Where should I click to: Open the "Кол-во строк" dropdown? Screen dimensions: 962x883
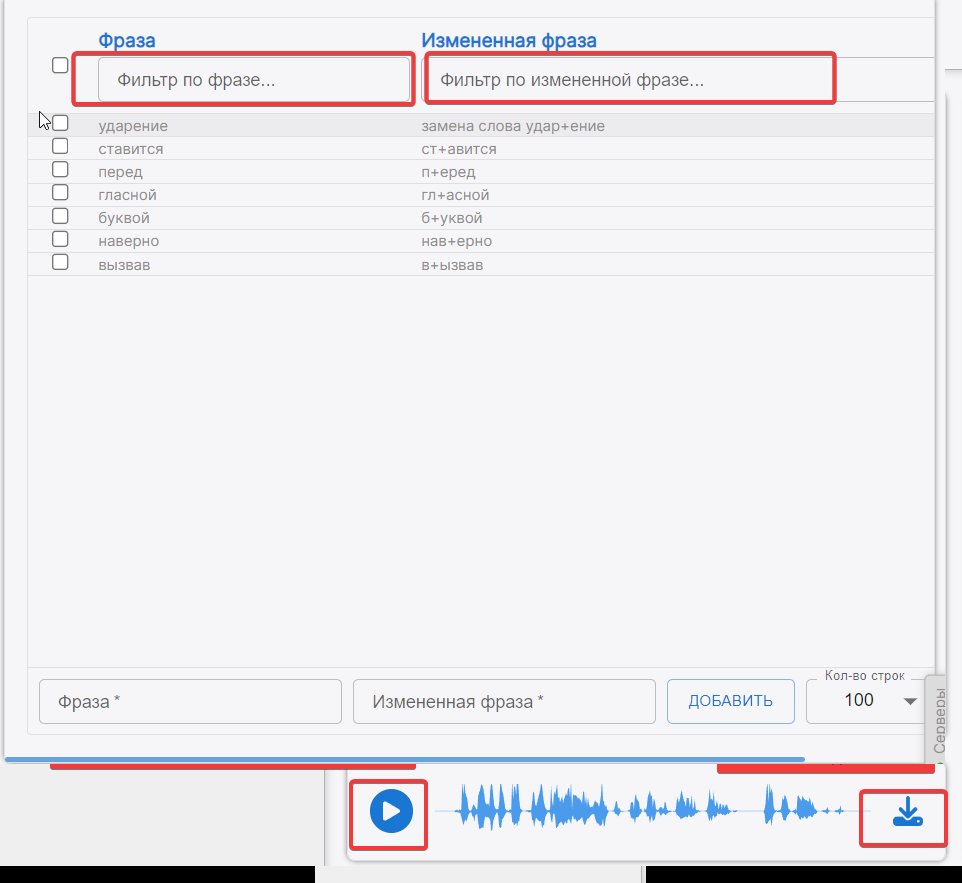tap(866, 701)
